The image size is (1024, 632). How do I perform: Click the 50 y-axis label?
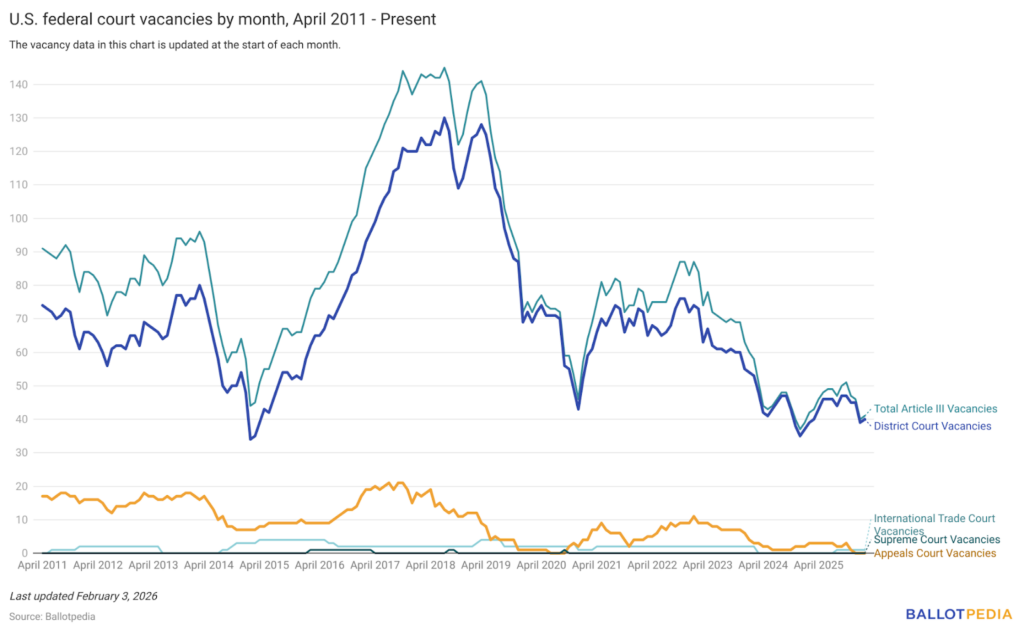coord(22,386)
